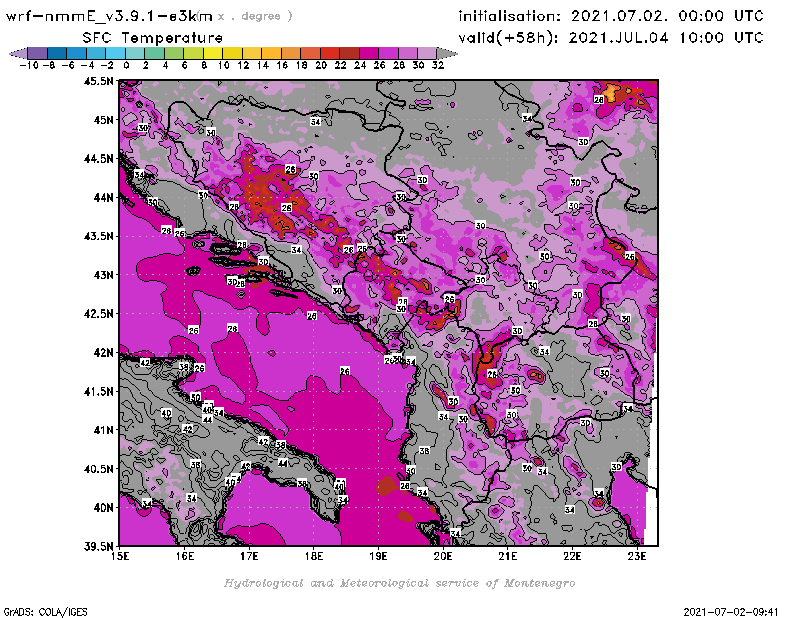
Task: Click the '6' value under the colorbar
Action: 184,65
